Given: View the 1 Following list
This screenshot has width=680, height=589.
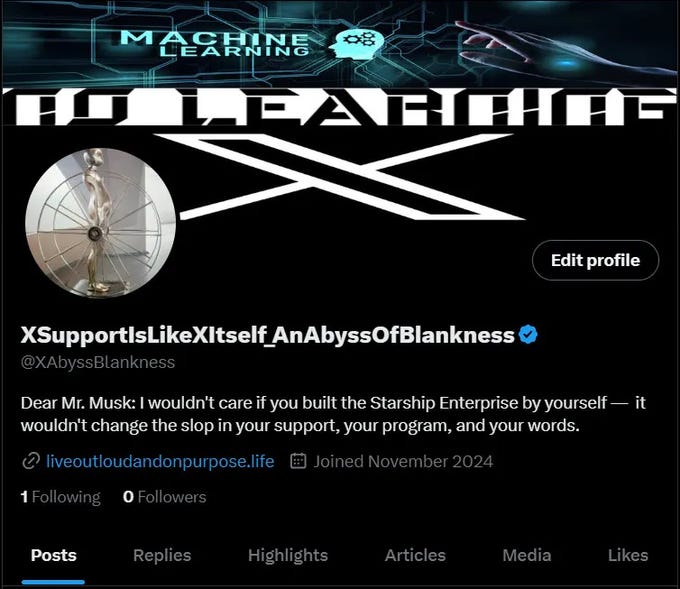Looking at the screenshot, I should click(60, 497).
